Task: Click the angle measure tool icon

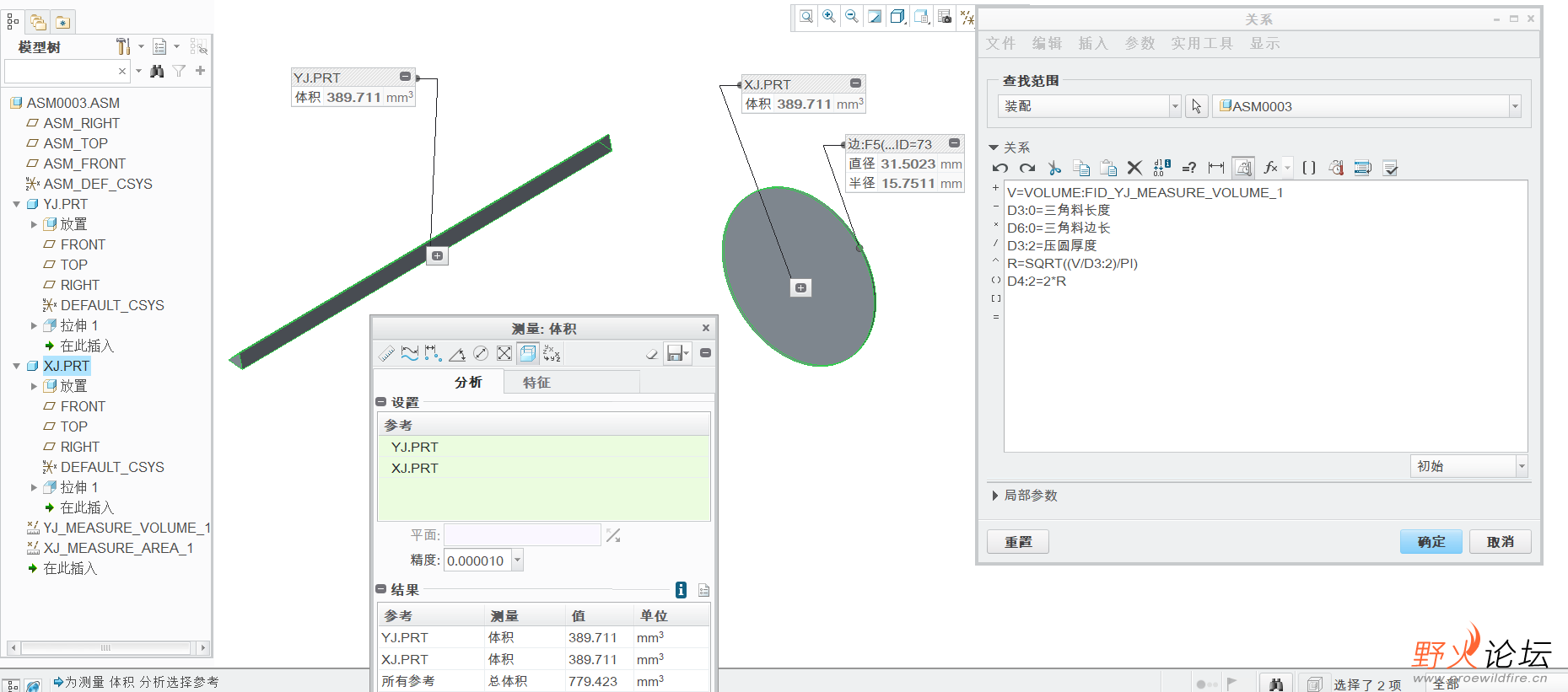Action: [x=457, y=353]
